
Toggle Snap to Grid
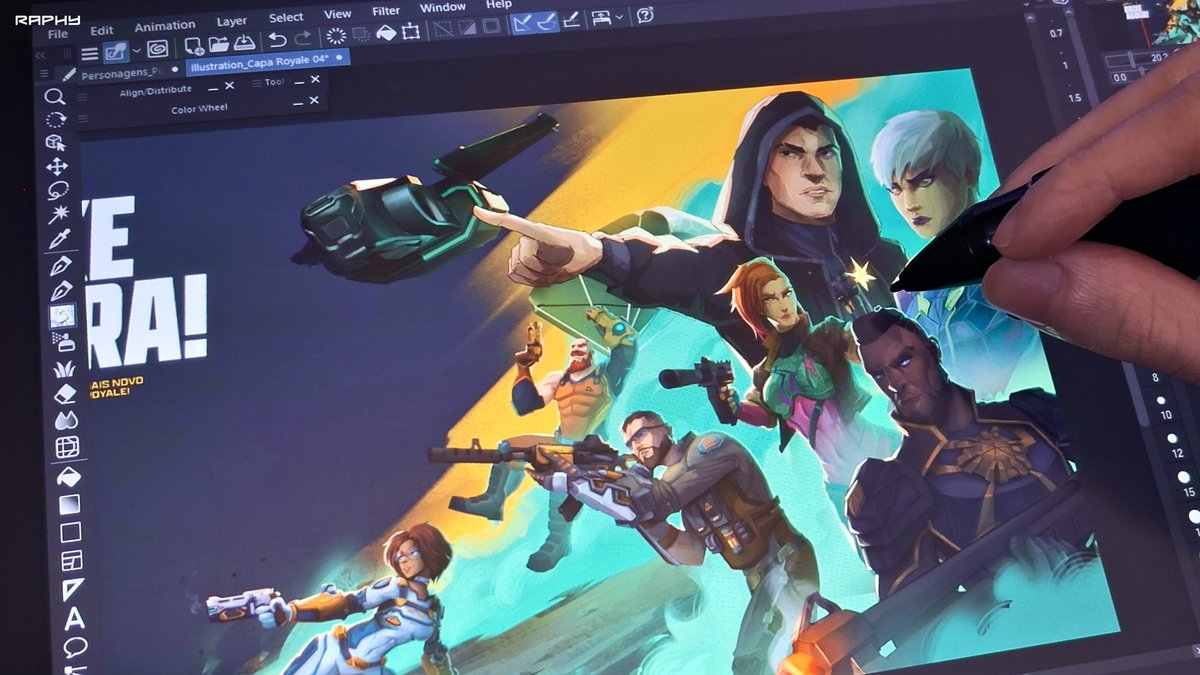[x=571, y=20]
